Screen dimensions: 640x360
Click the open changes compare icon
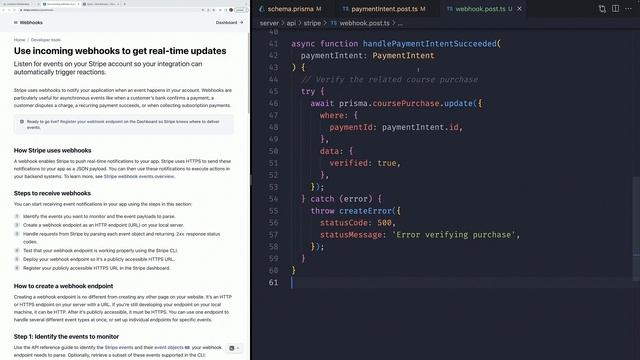602,9
